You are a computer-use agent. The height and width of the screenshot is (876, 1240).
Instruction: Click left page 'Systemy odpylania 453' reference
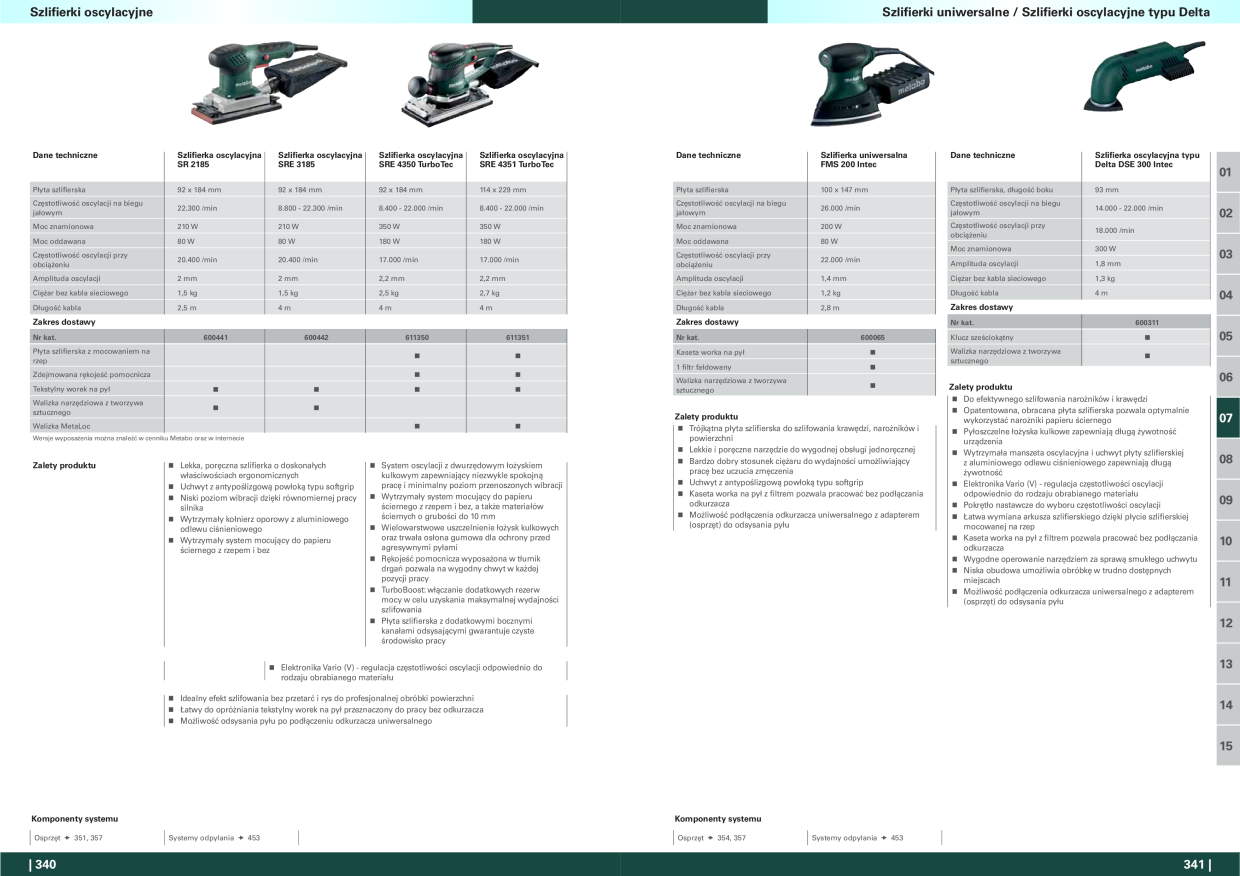coord(214,838)
